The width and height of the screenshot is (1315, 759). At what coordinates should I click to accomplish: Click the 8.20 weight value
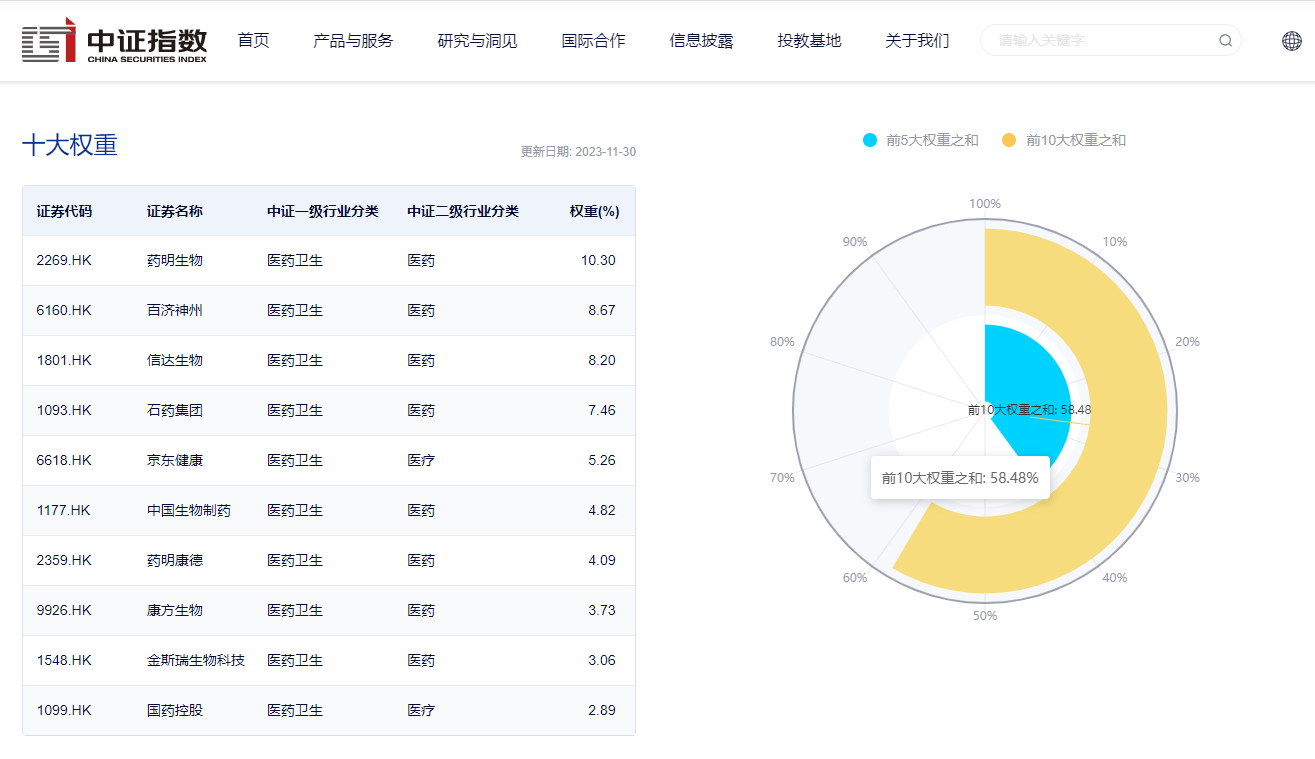tap(602, 360)
